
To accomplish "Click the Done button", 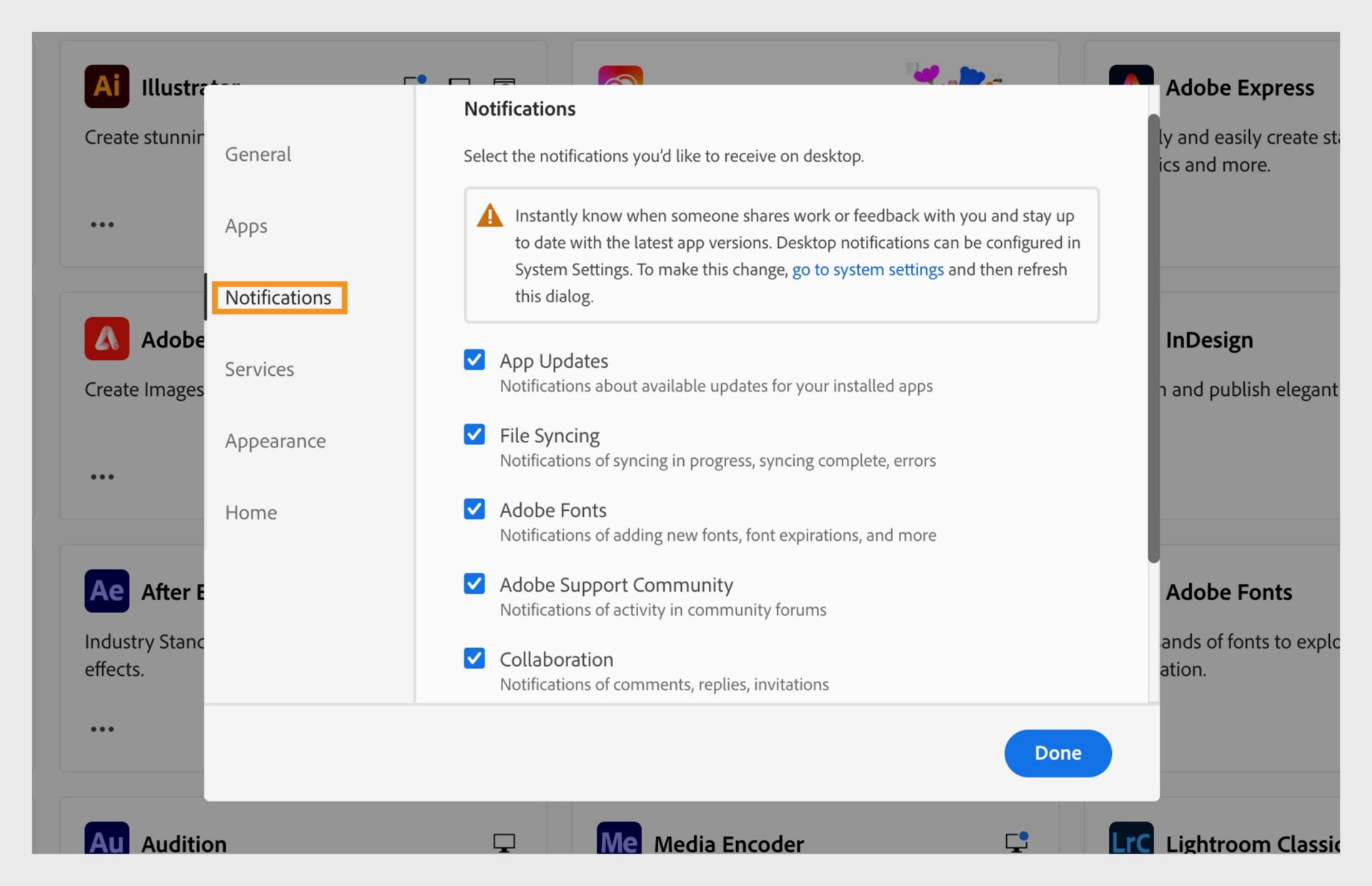I will tap(1058, 753).
